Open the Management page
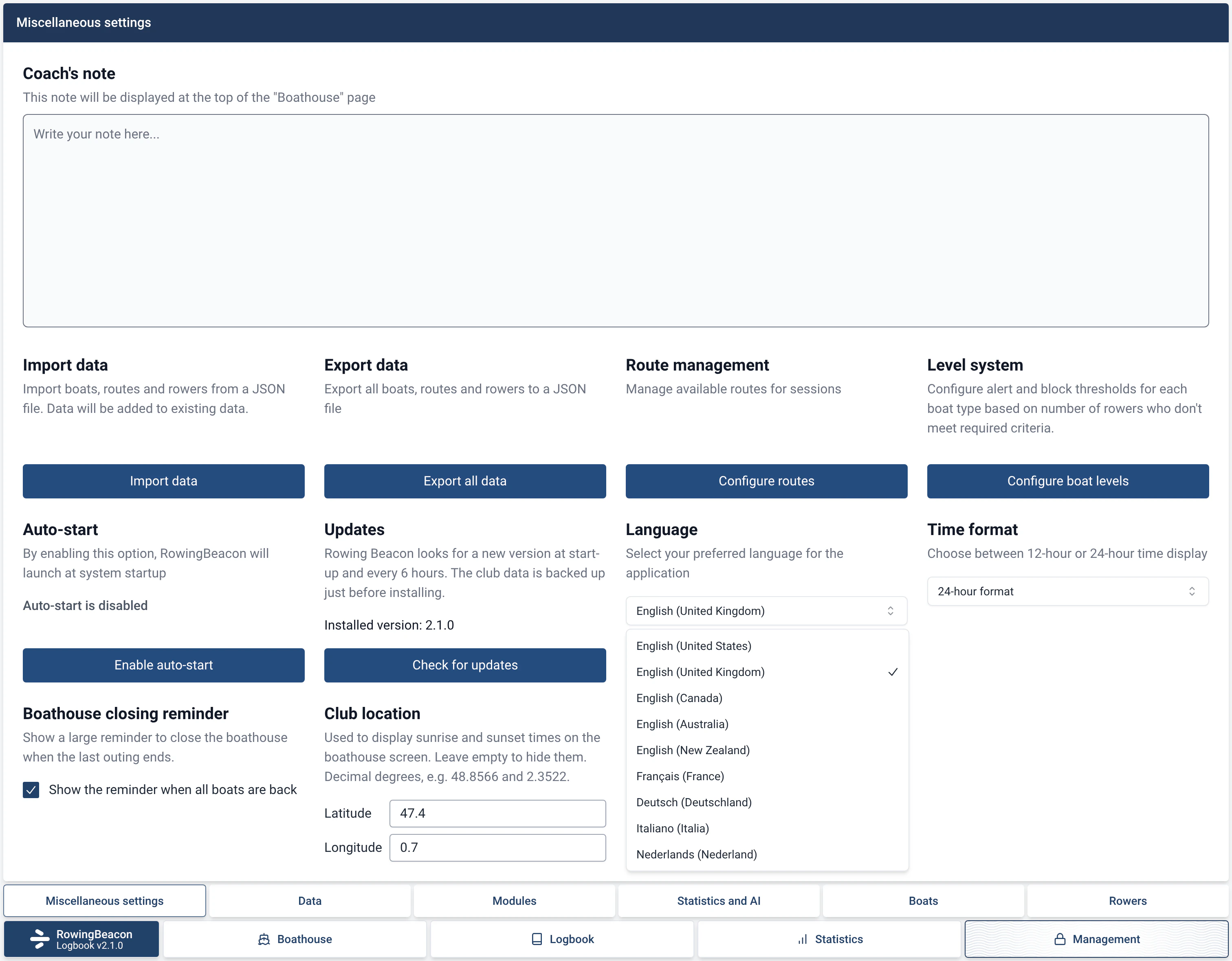The image size is (1232, 961). point(1096,939)
